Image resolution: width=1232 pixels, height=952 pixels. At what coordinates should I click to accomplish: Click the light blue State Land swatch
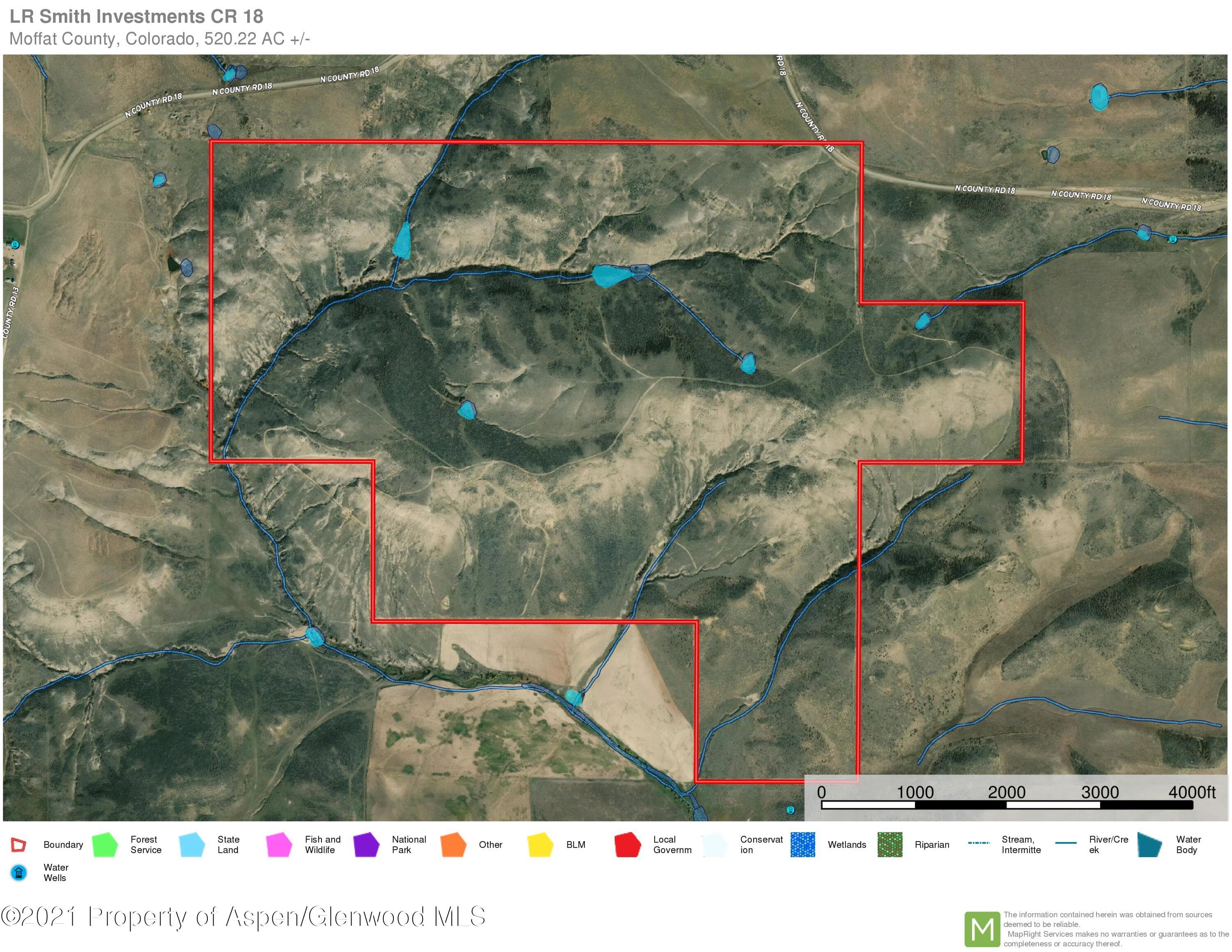192,844
